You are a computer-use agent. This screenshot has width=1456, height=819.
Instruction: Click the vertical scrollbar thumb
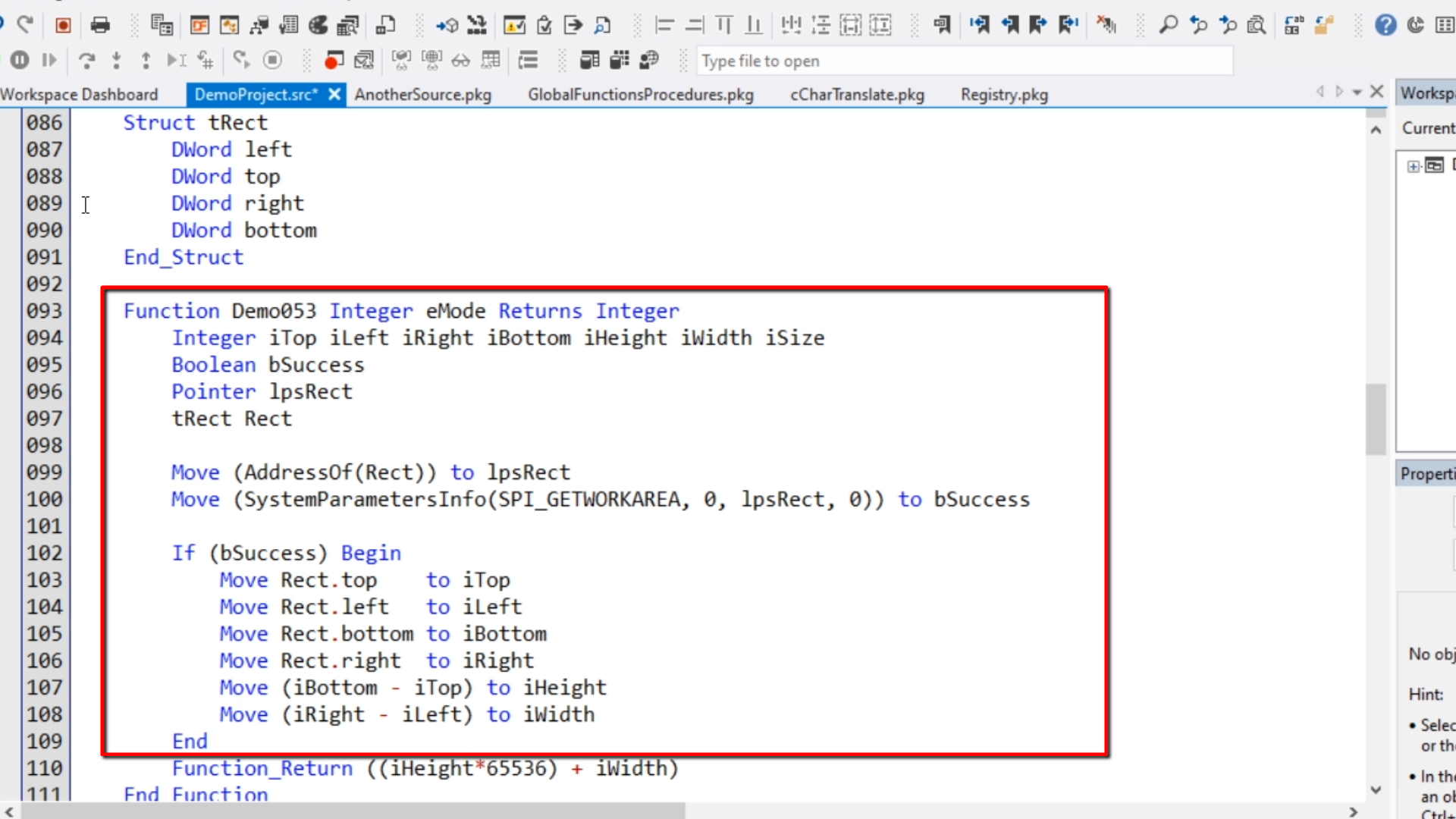click(1376, 419)
